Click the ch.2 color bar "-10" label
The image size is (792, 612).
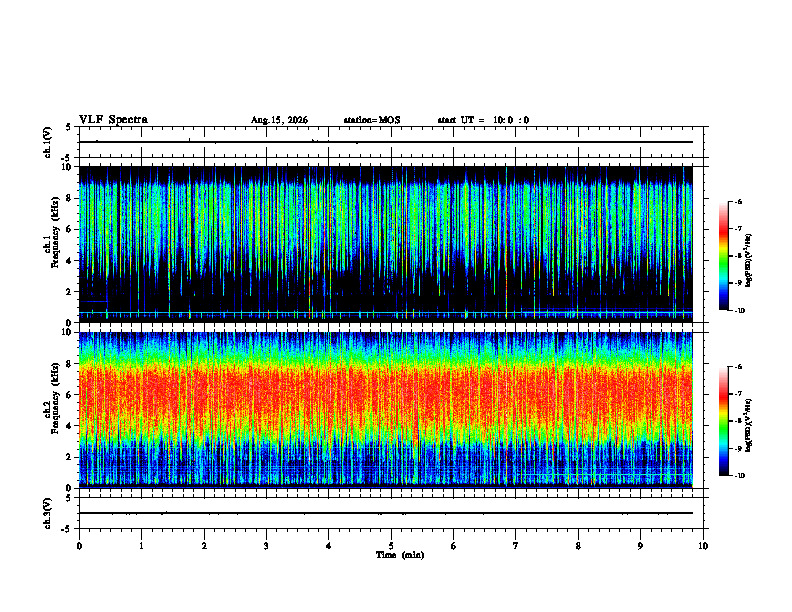pyautogui.click(x=739, y=476)
